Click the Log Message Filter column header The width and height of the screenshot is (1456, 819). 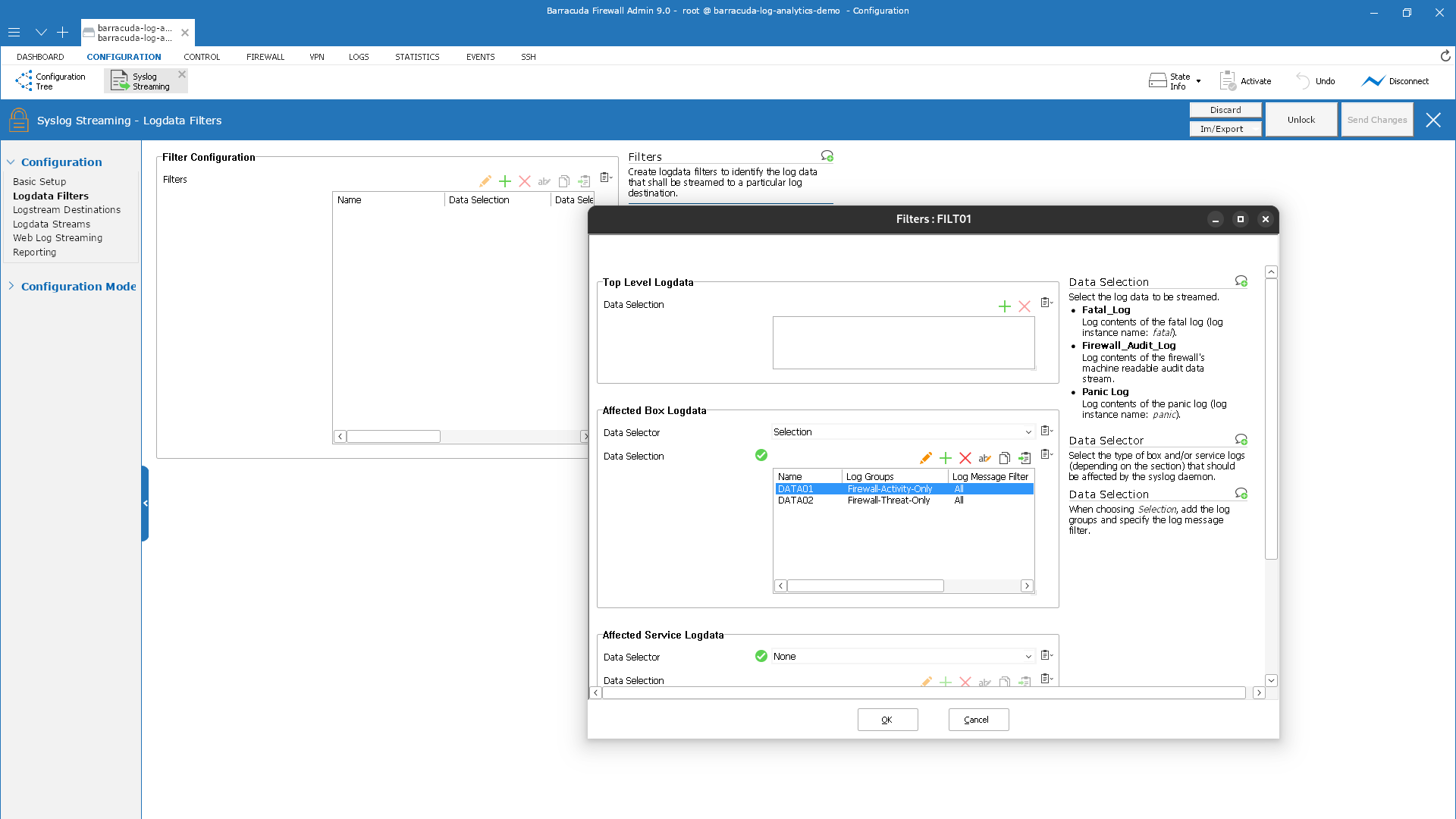991,477
